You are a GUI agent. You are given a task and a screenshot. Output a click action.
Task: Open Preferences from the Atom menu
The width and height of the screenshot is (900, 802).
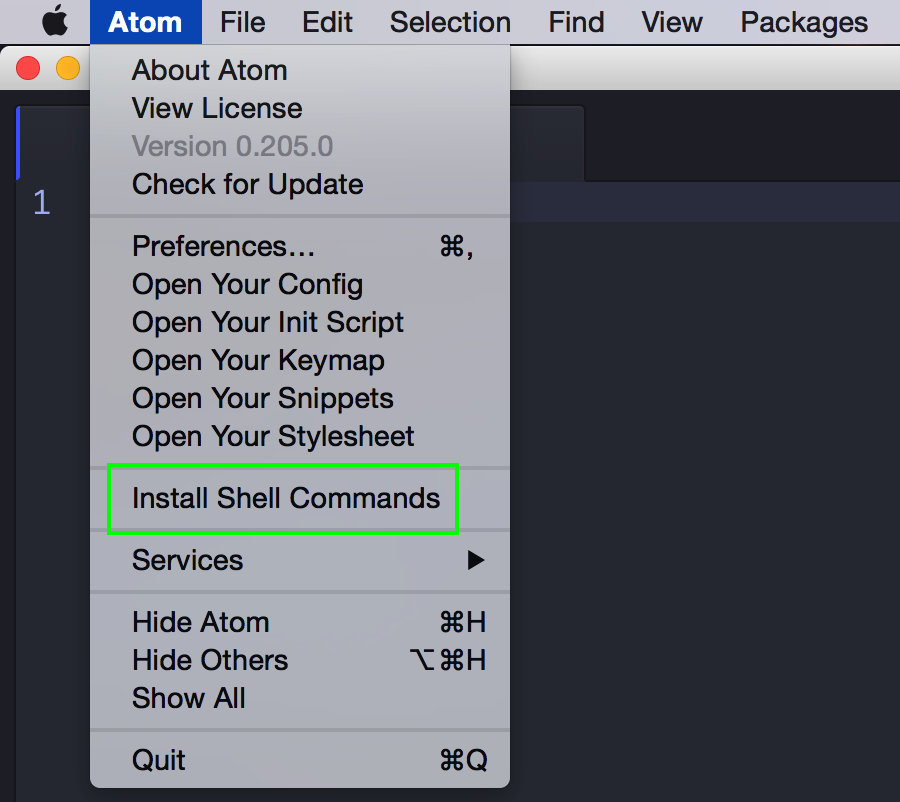click(x=224, y=246)
